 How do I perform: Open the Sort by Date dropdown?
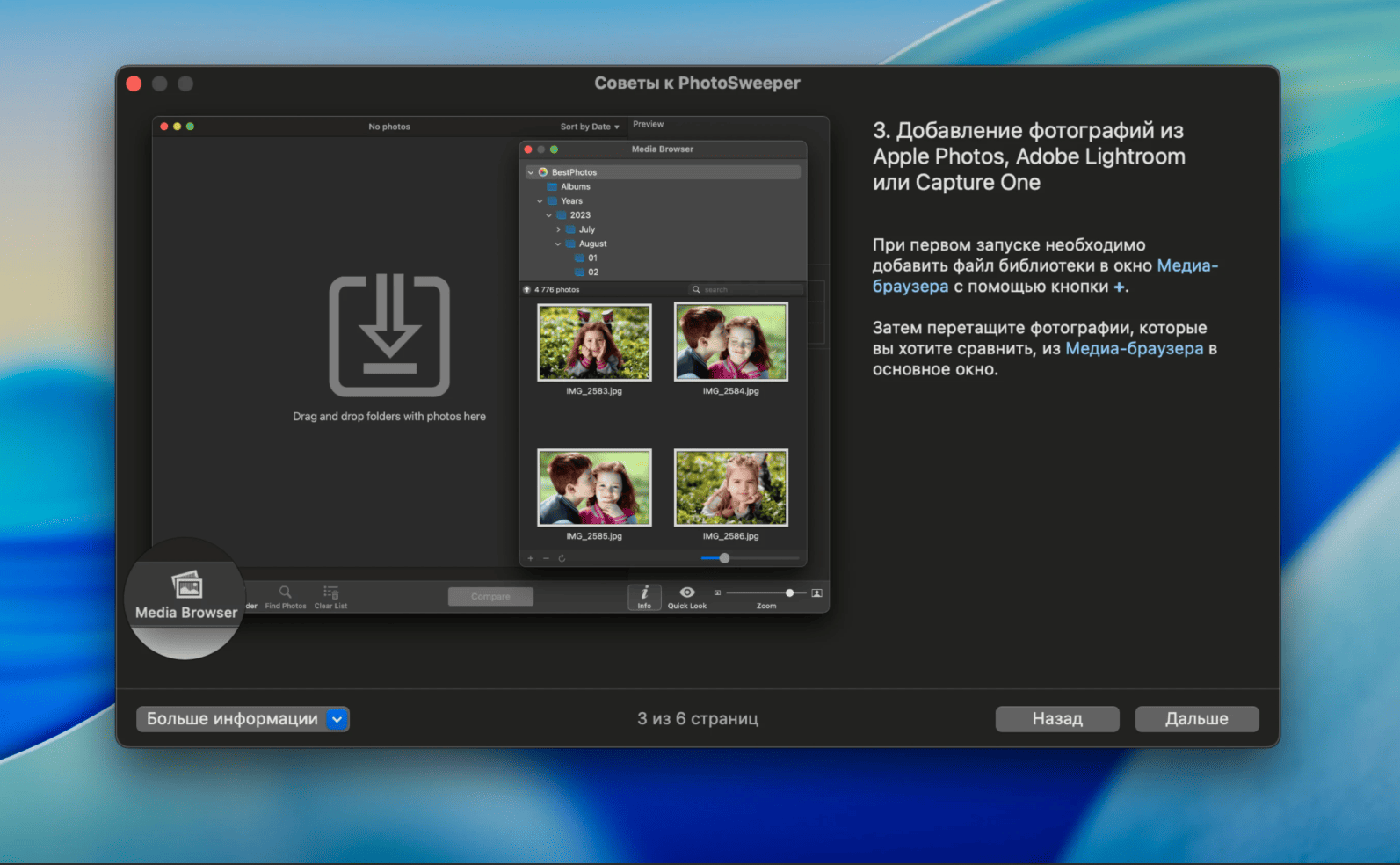tap(590, 127)
